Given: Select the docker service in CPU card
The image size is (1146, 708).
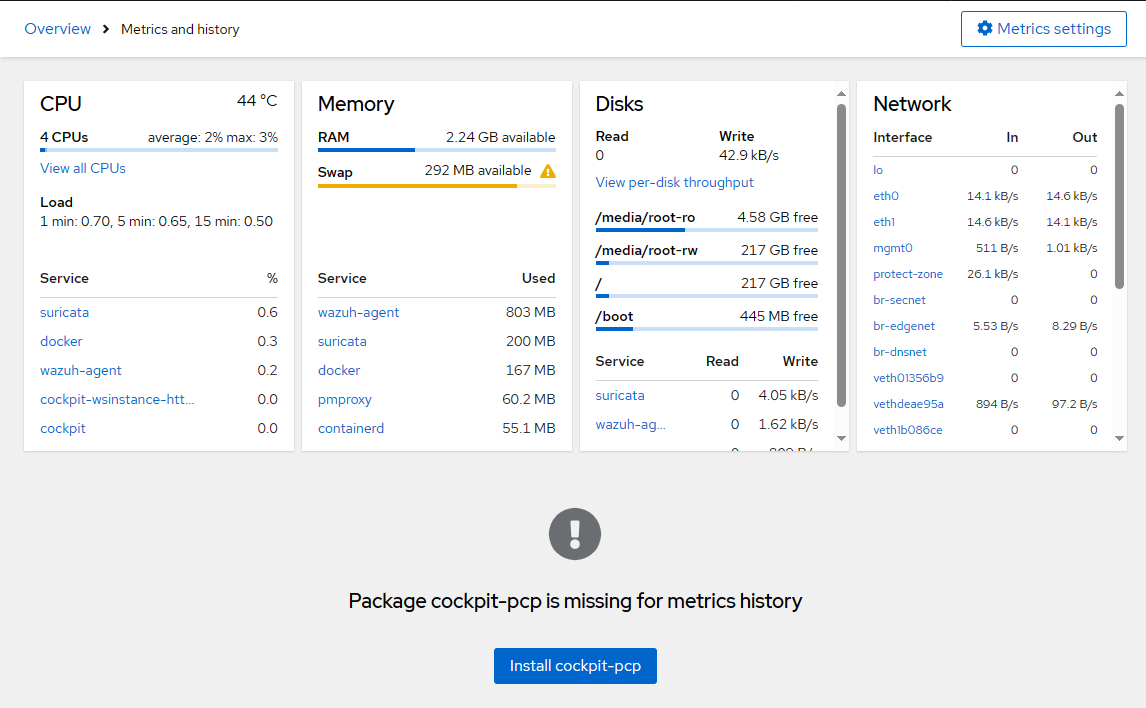Looking at the screenshot, I should pyautogui.click(x=61, y=341).
